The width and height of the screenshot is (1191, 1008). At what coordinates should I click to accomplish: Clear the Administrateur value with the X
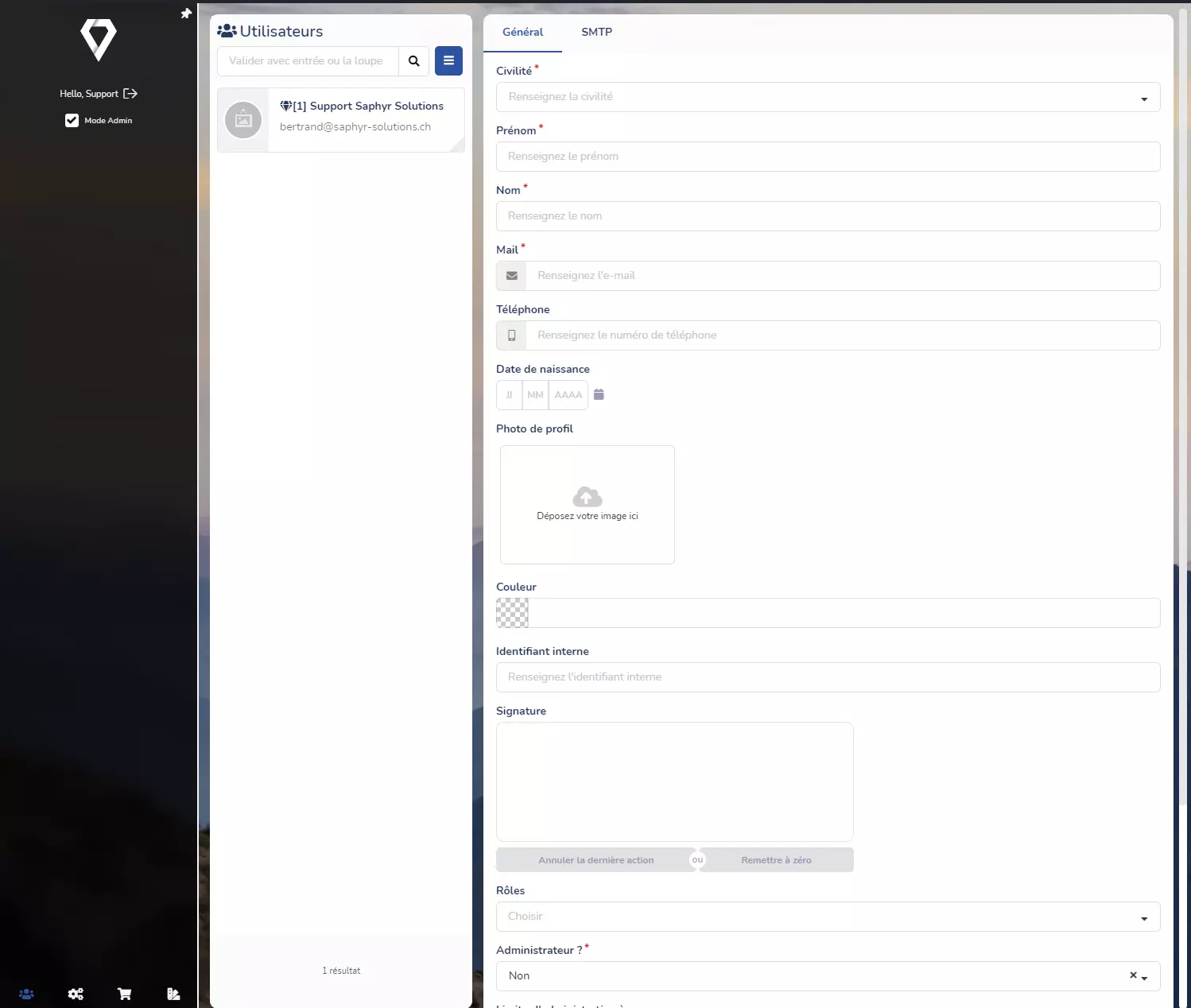coord(1133,975)
